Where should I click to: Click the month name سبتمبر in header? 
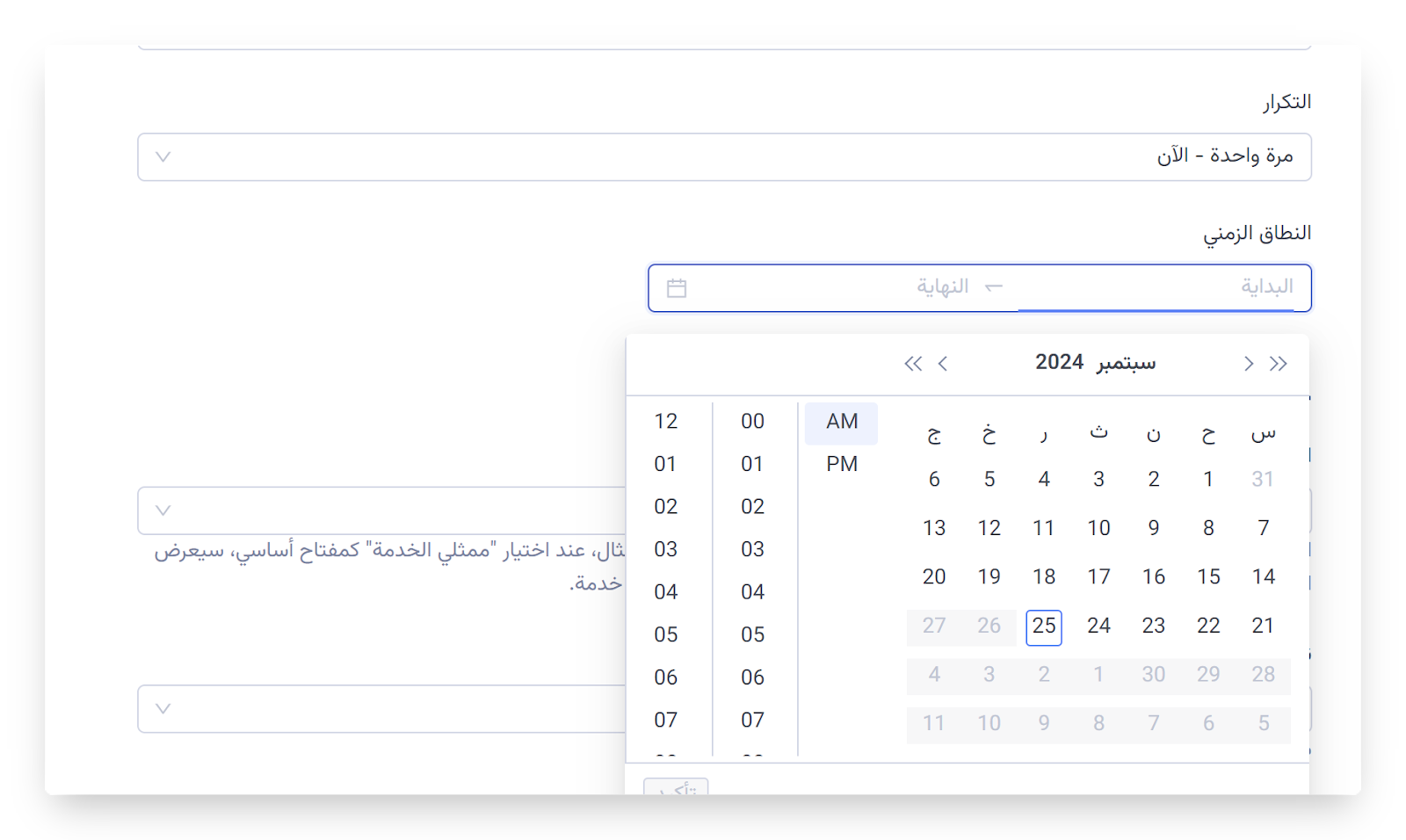pyautogui.click(x=1127, y=363)
